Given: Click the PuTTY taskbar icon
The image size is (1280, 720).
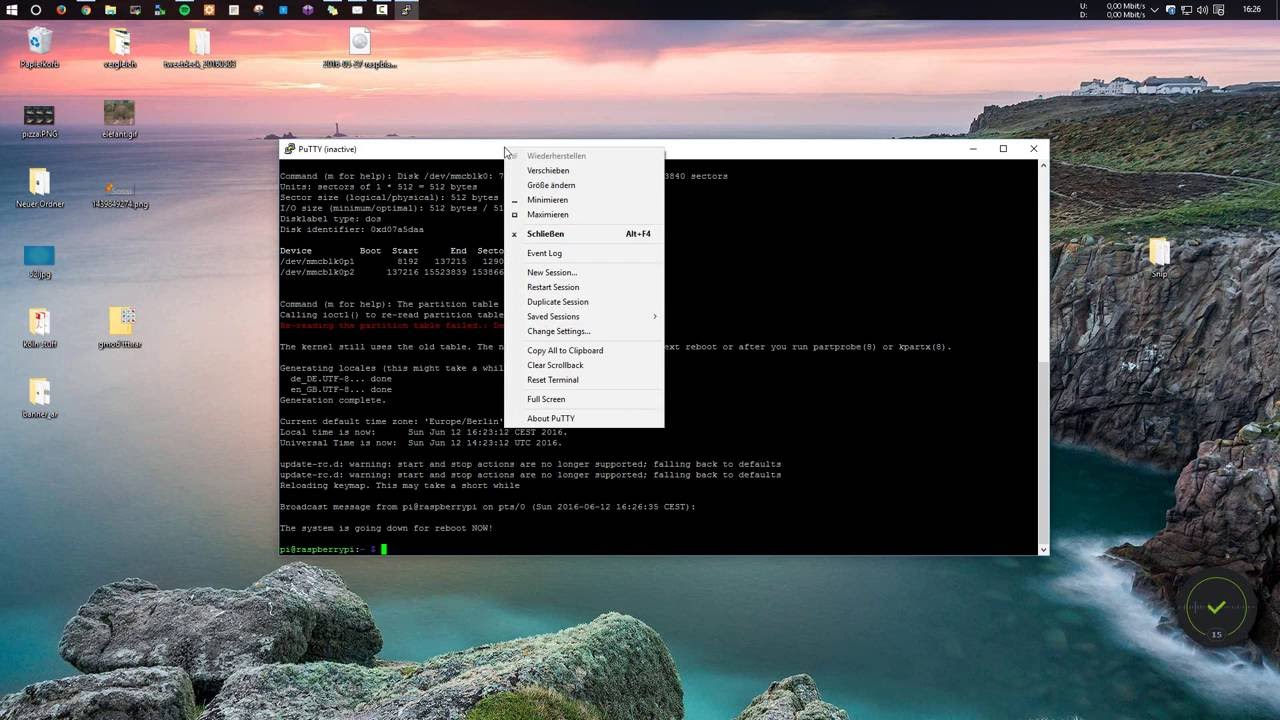Looking at the screenshot, I should coord(406,10).
